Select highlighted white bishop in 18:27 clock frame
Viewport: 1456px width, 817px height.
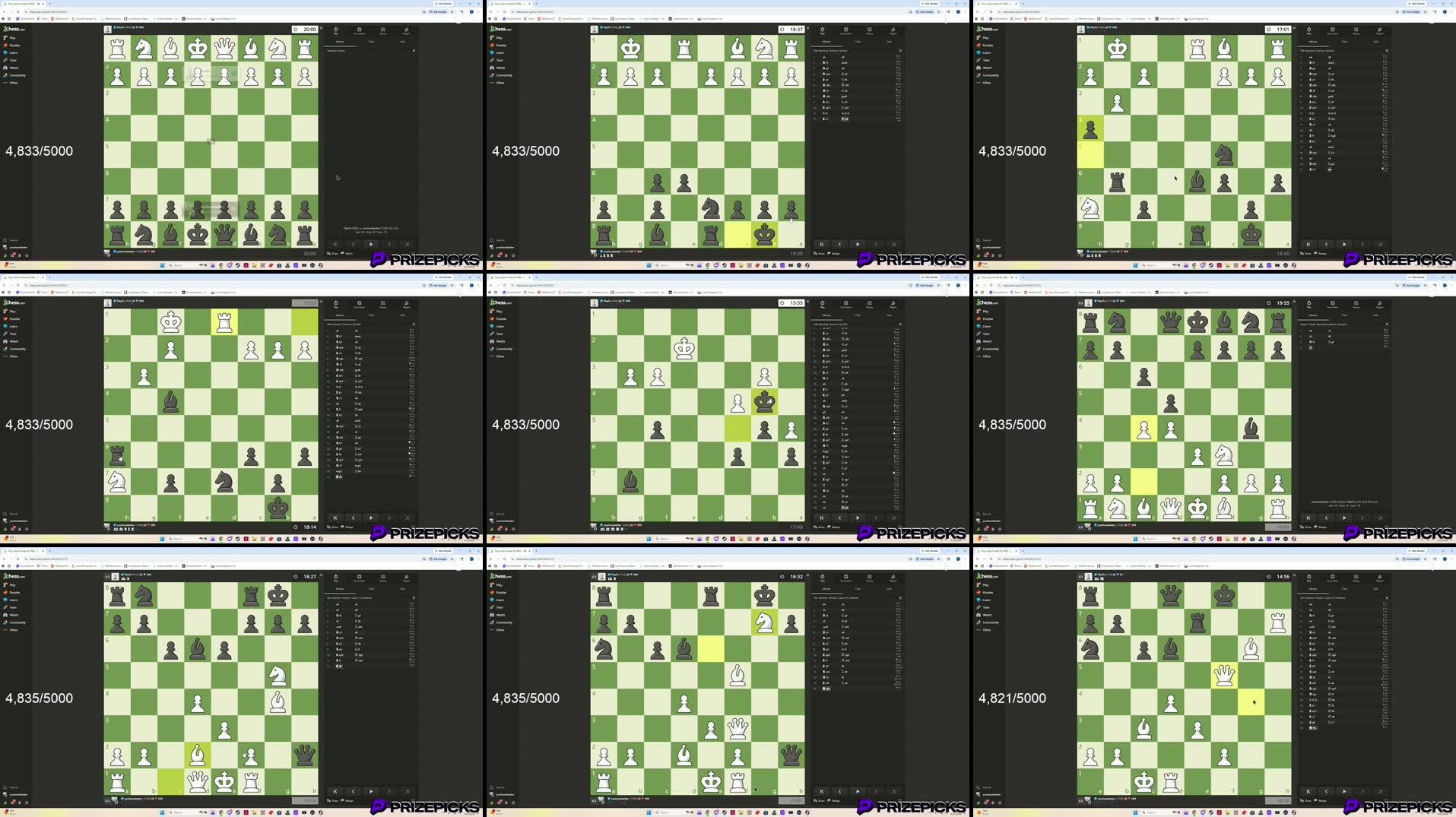tap(198, 755)
